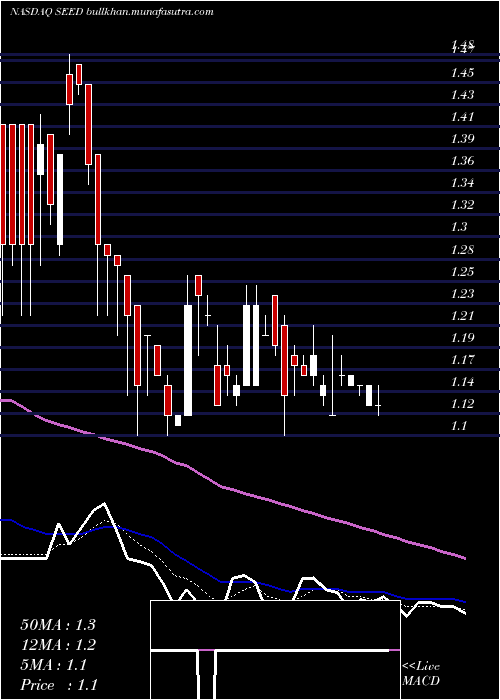Viewport: 500px width, 700px height.
Task: Click the 1.25 price axis label
Action: (462, 271)
